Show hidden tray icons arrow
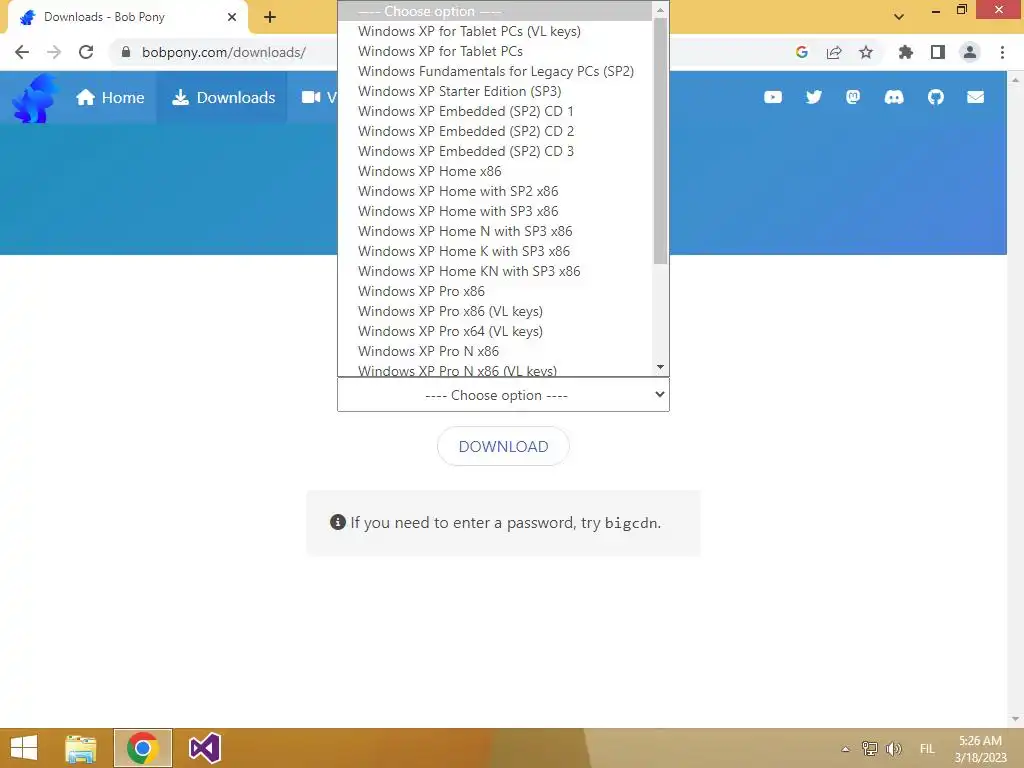This screenshot has height=768, width=1024. 846,749
